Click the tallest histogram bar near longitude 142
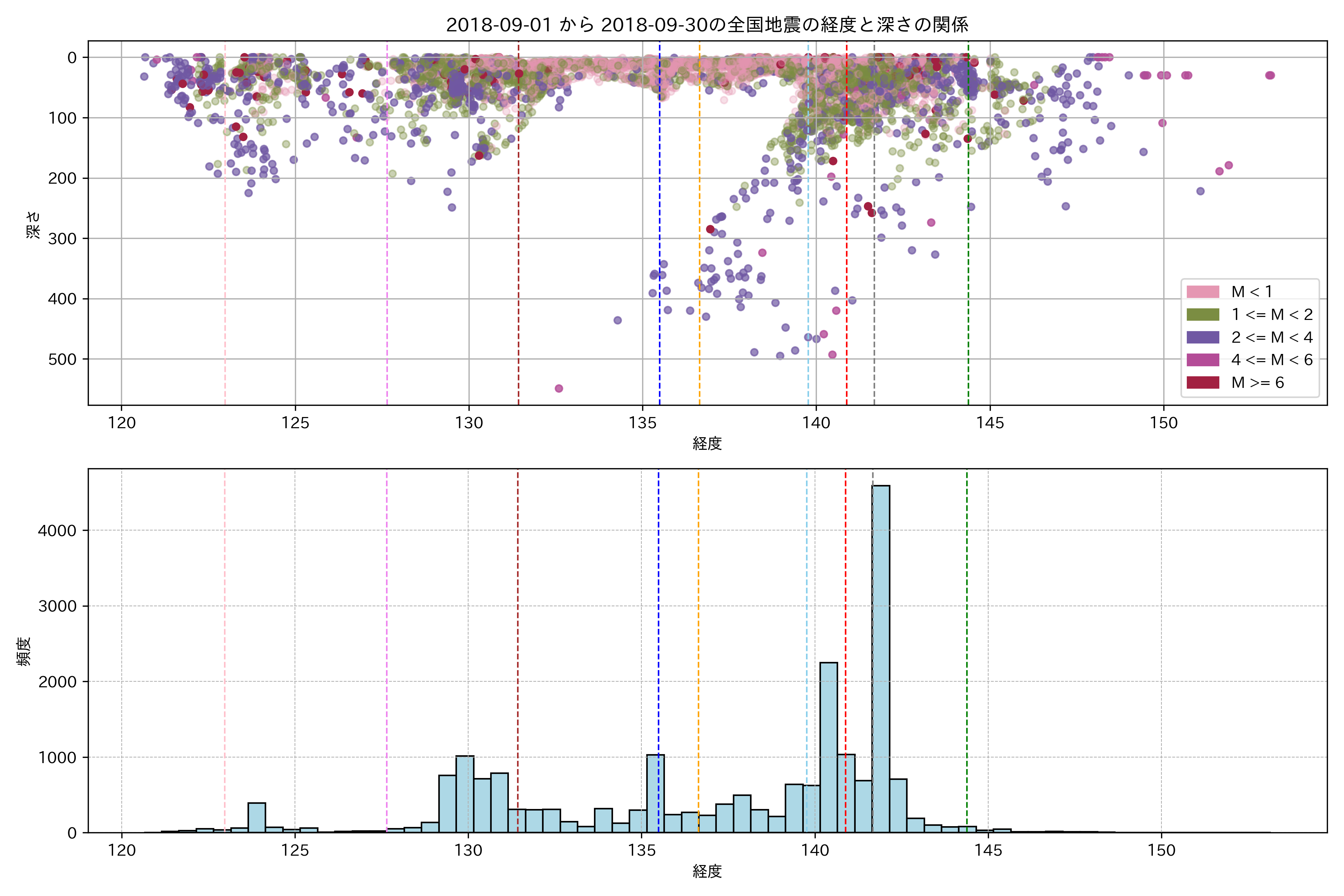This screenshot has width=1344, height=896. [x=881, y=657]
